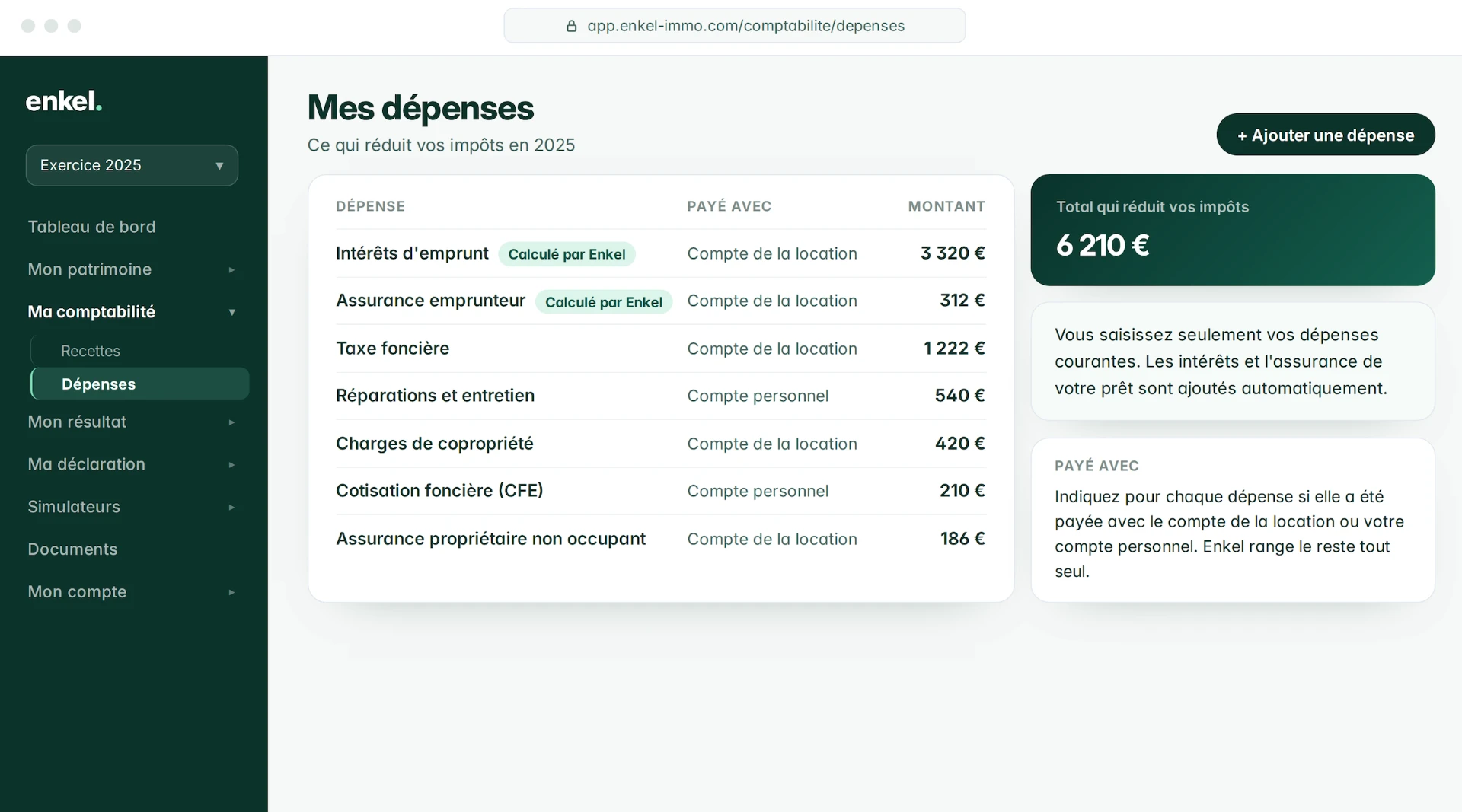Screen dimensions: 1462x812
Task: Click the enkel logo
Action: [64, 101]
